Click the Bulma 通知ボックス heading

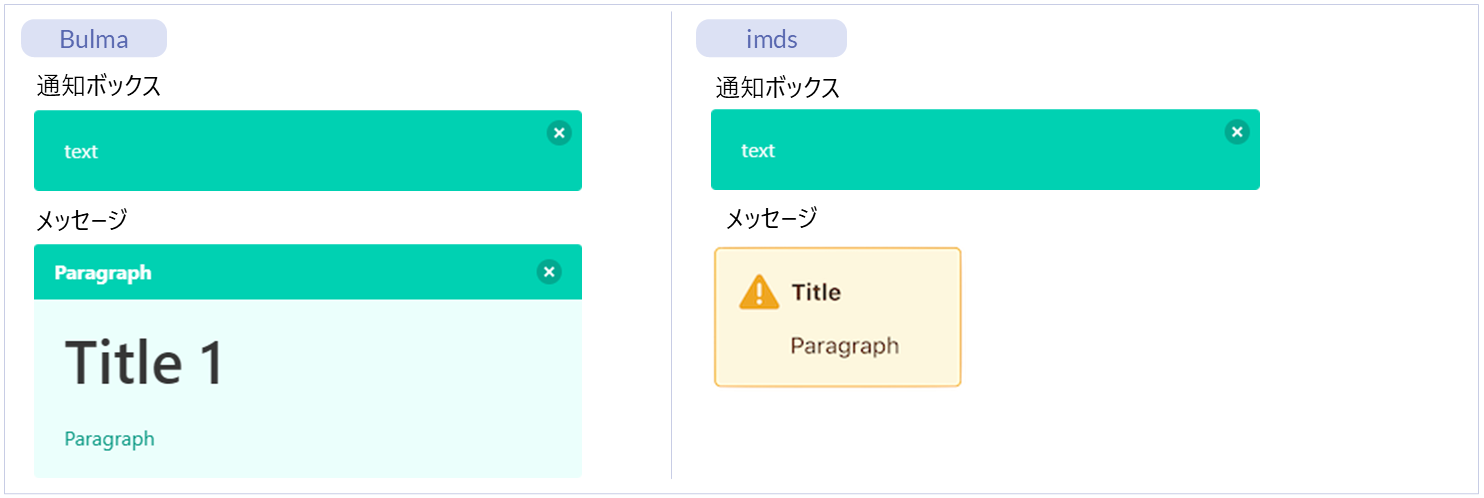pos(99,86)
